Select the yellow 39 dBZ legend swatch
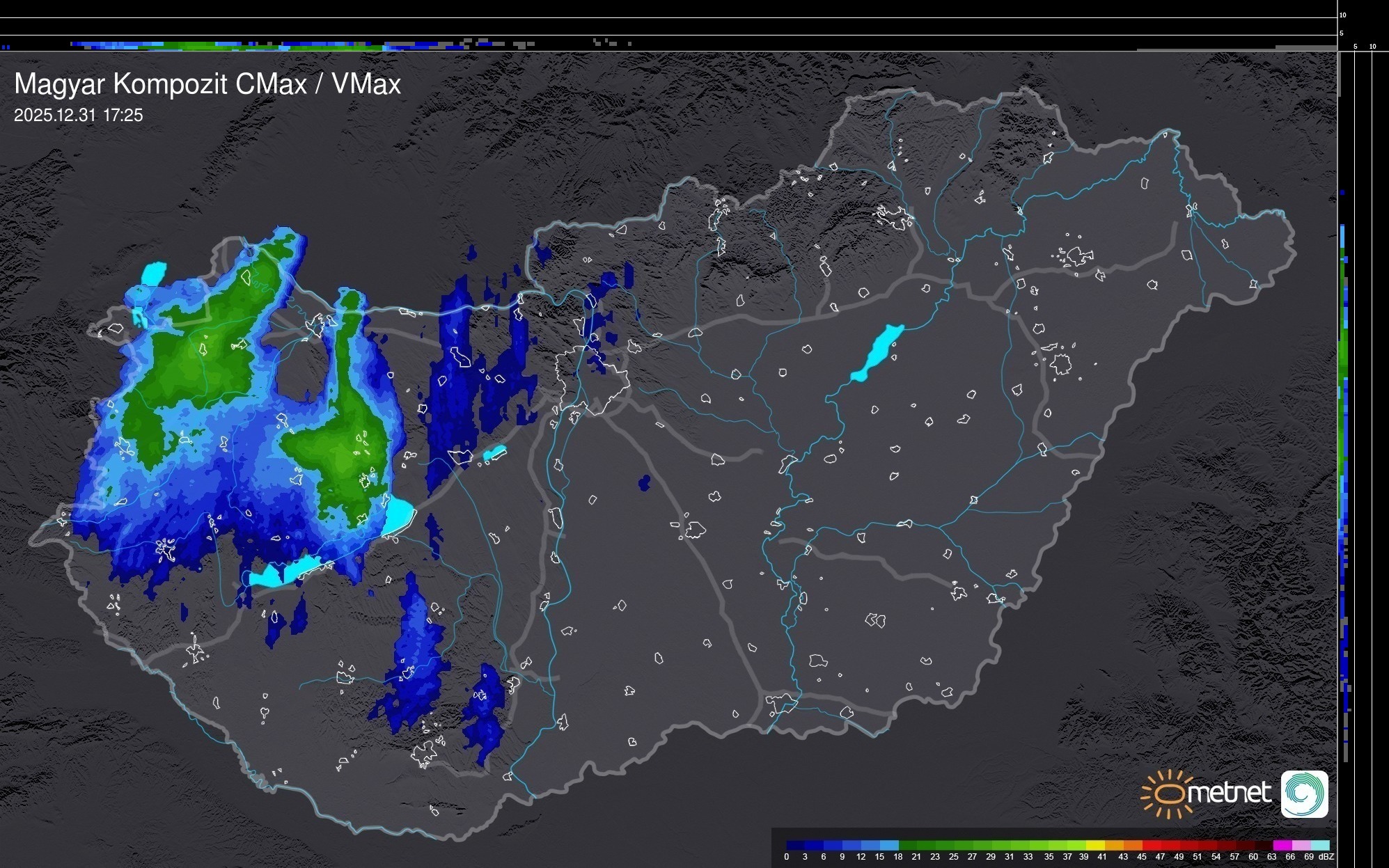 (1094, 845)
